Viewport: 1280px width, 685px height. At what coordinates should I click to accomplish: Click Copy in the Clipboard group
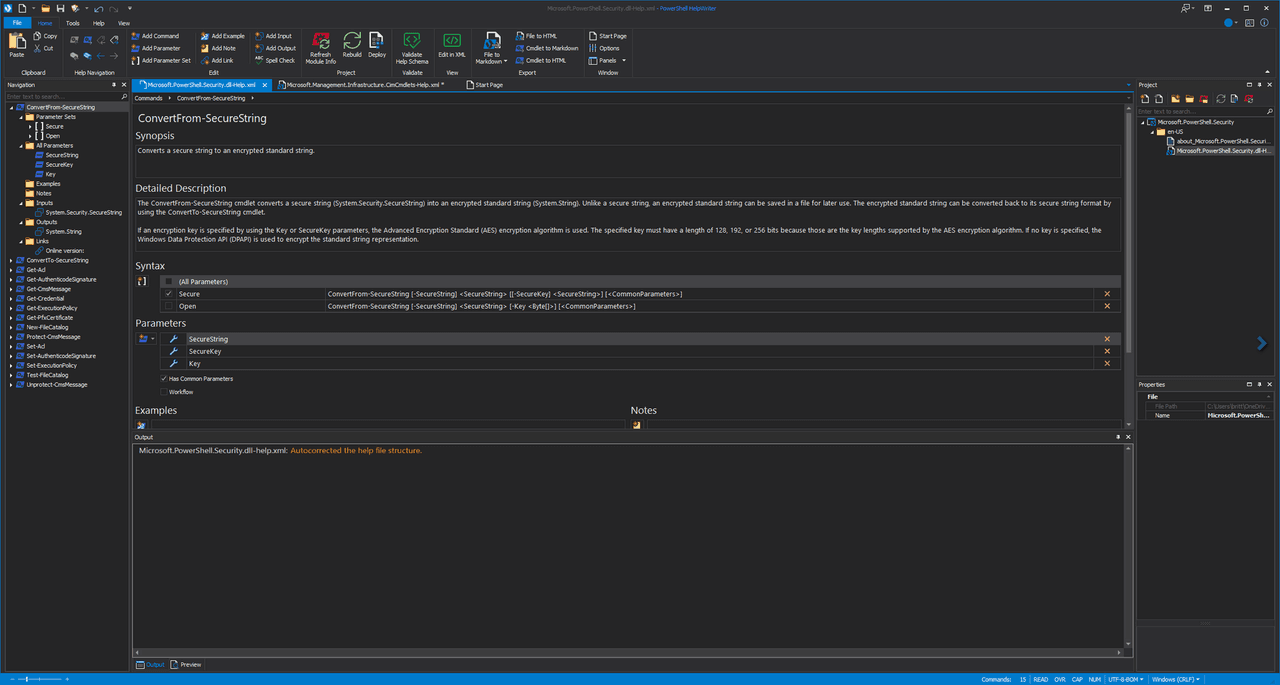click(x=45, y=36)
